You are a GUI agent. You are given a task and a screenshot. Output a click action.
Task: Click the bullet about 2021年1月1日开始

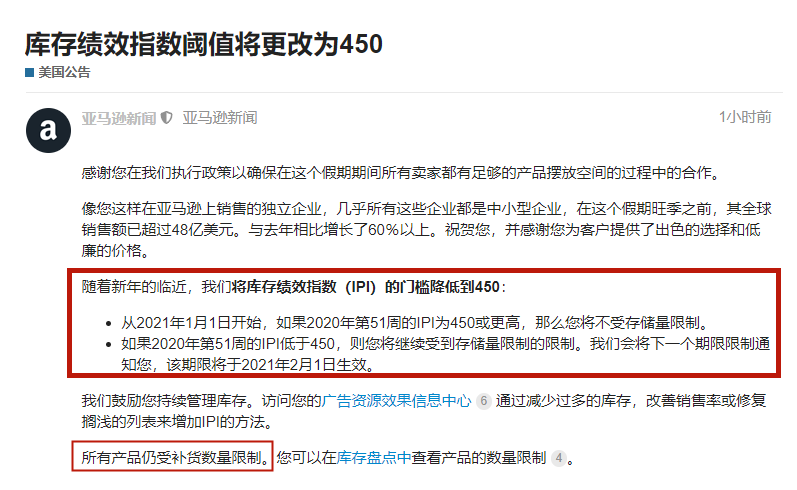coord(414,323)
